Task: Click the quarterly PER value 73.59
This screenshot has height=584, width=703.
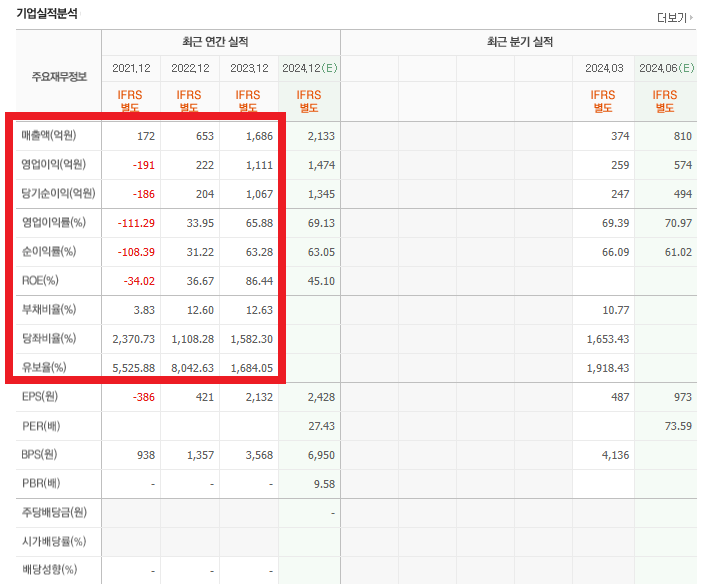Action: pyautogui.click(x=678, y=426)
